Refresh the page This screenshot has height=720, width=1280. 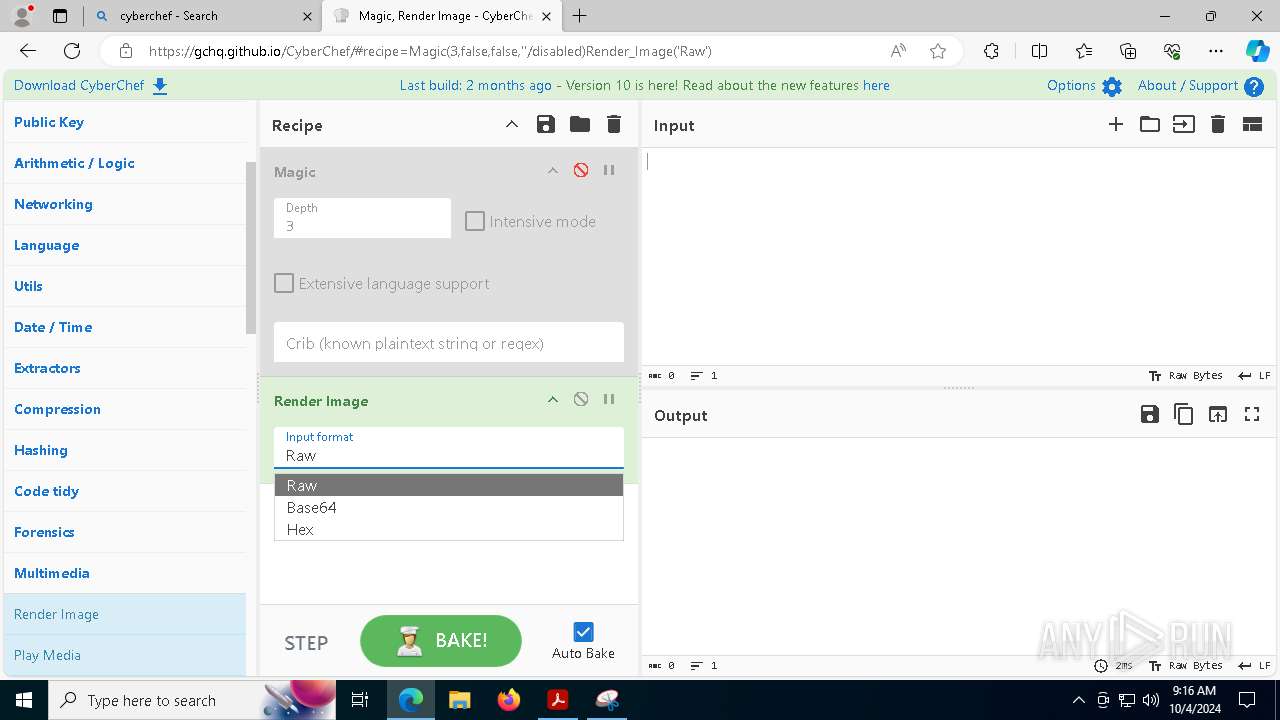pos(72,51)
